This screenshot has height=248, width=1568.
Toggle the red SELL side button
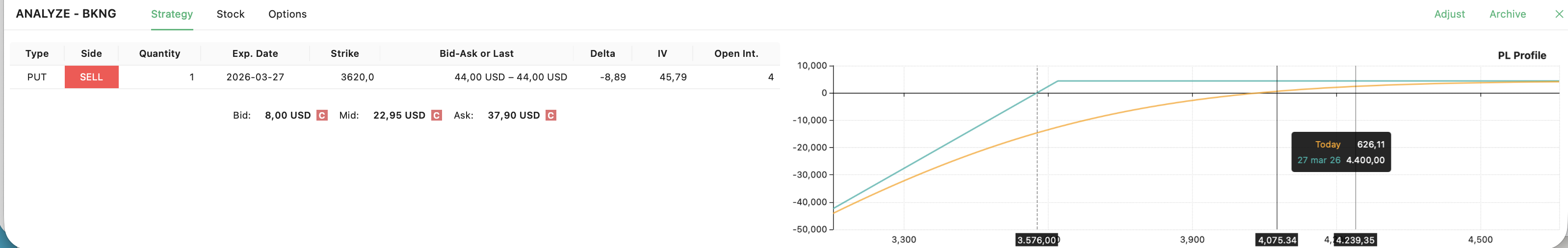click(91, 77)
